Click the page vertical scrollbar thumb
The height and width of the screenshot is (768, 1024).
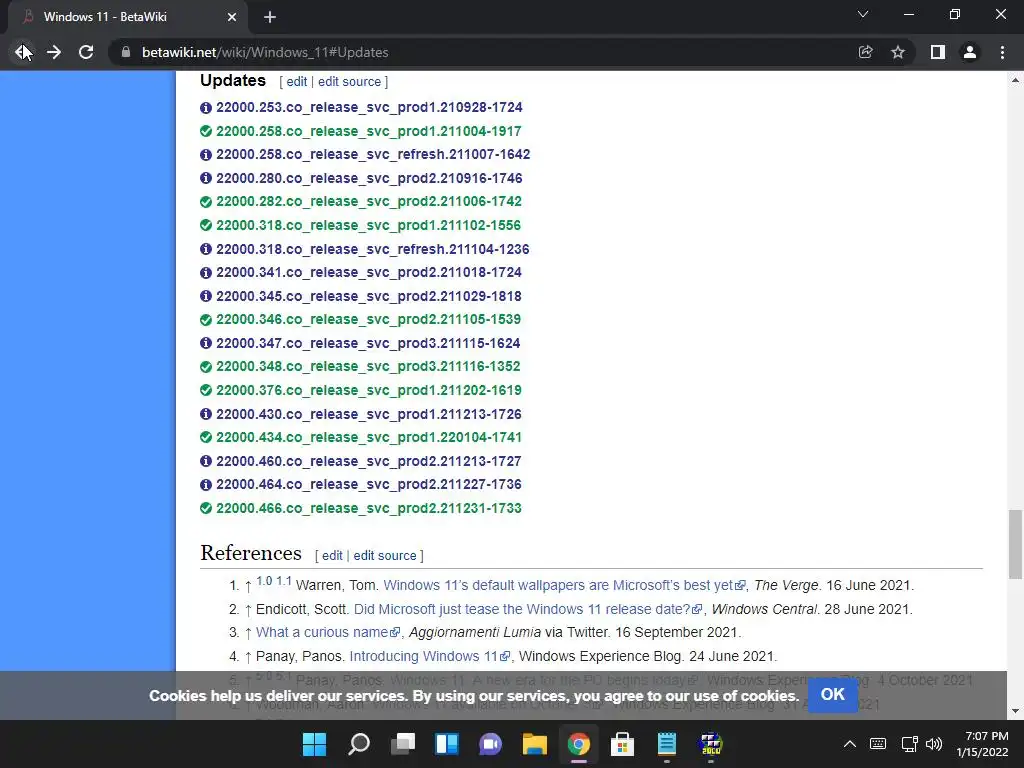pyautogui.click(x=1014, y=544)
